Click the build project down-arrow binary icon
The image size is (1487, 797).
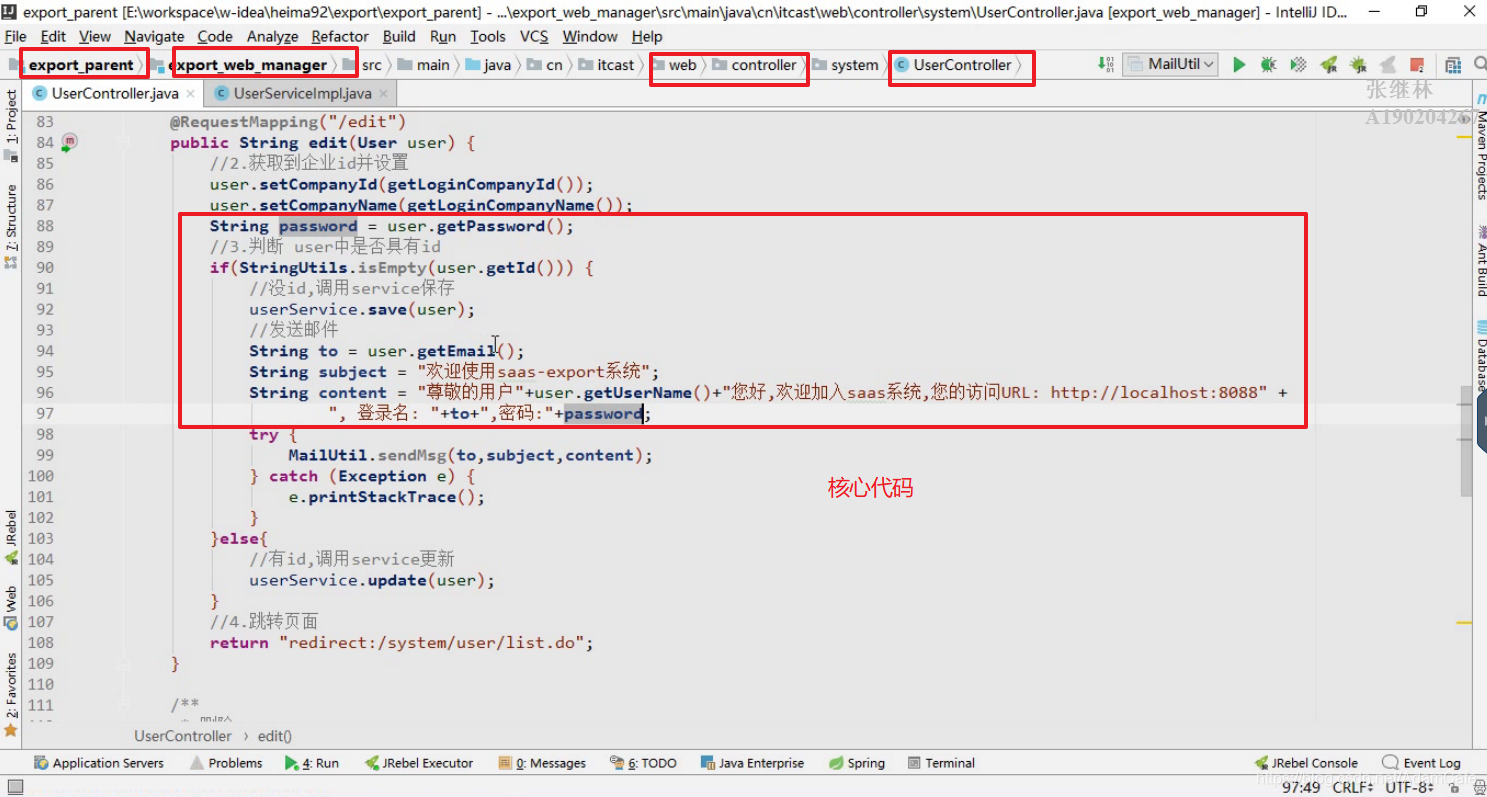click(1106, 64)
